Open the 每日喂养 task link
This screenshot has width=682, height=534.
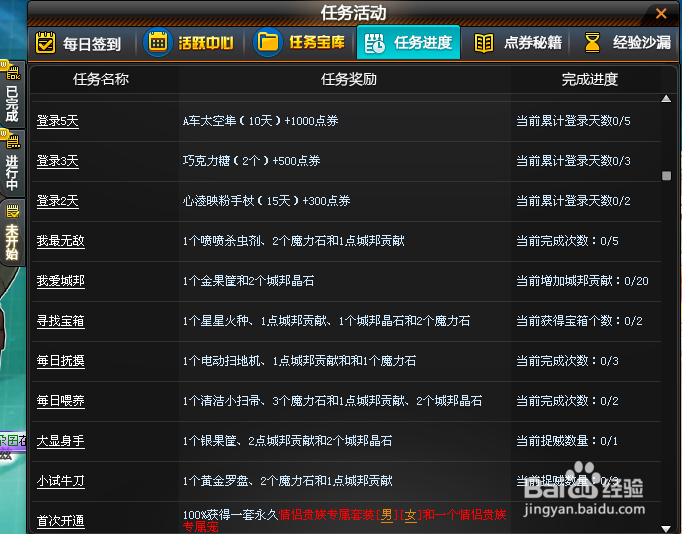(60, 401)
